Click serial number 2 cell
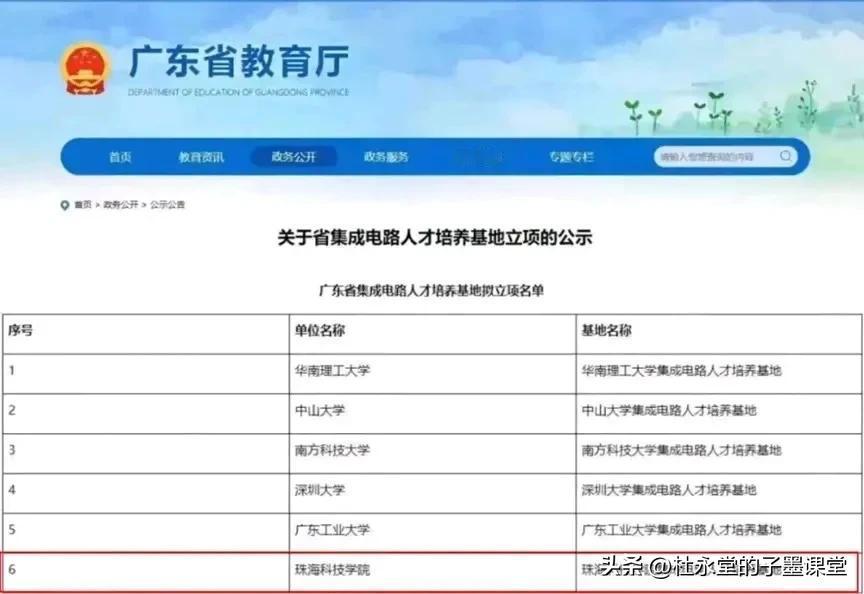 [x=146, y=413]
